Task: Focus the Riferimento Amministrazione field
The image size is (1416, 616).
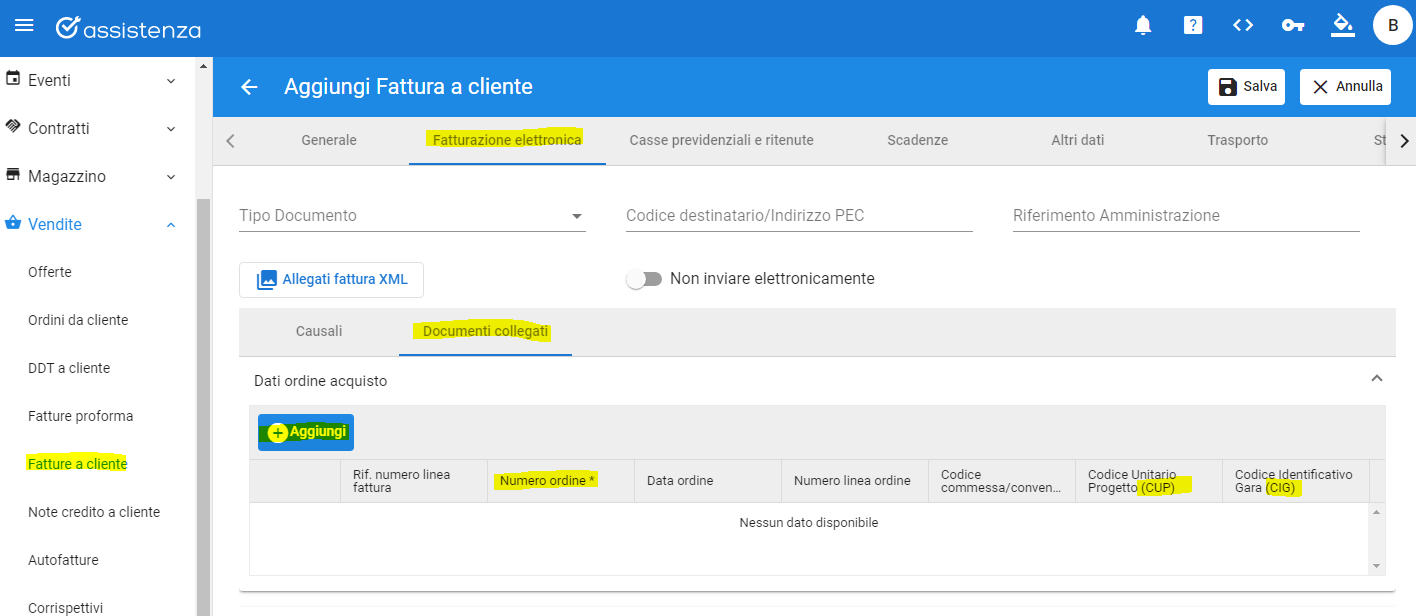Action: click(x=1186, y=216)
